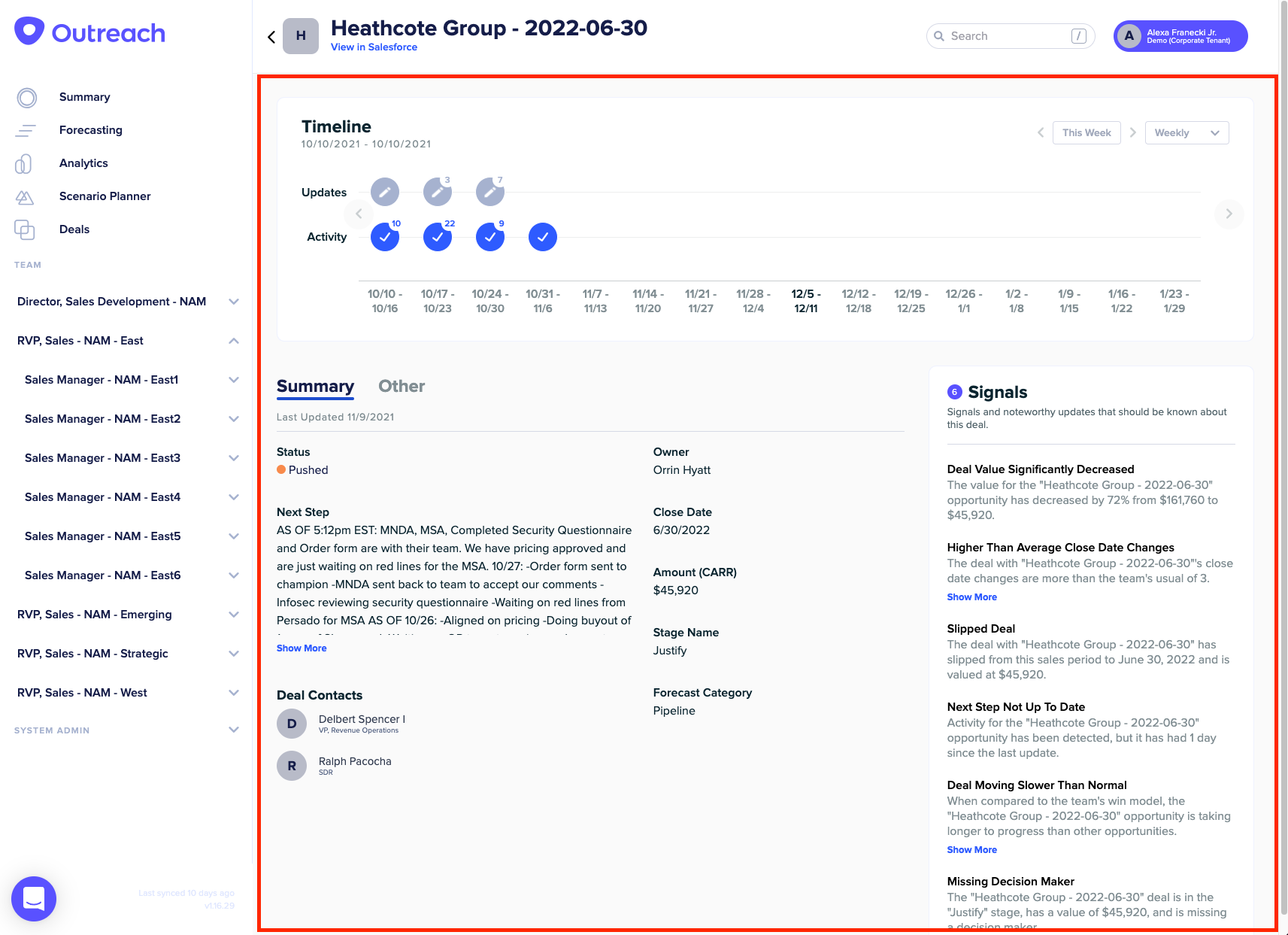Focus the Search input field
This screenshot has width=1288, height=935.
[1011, 36]
